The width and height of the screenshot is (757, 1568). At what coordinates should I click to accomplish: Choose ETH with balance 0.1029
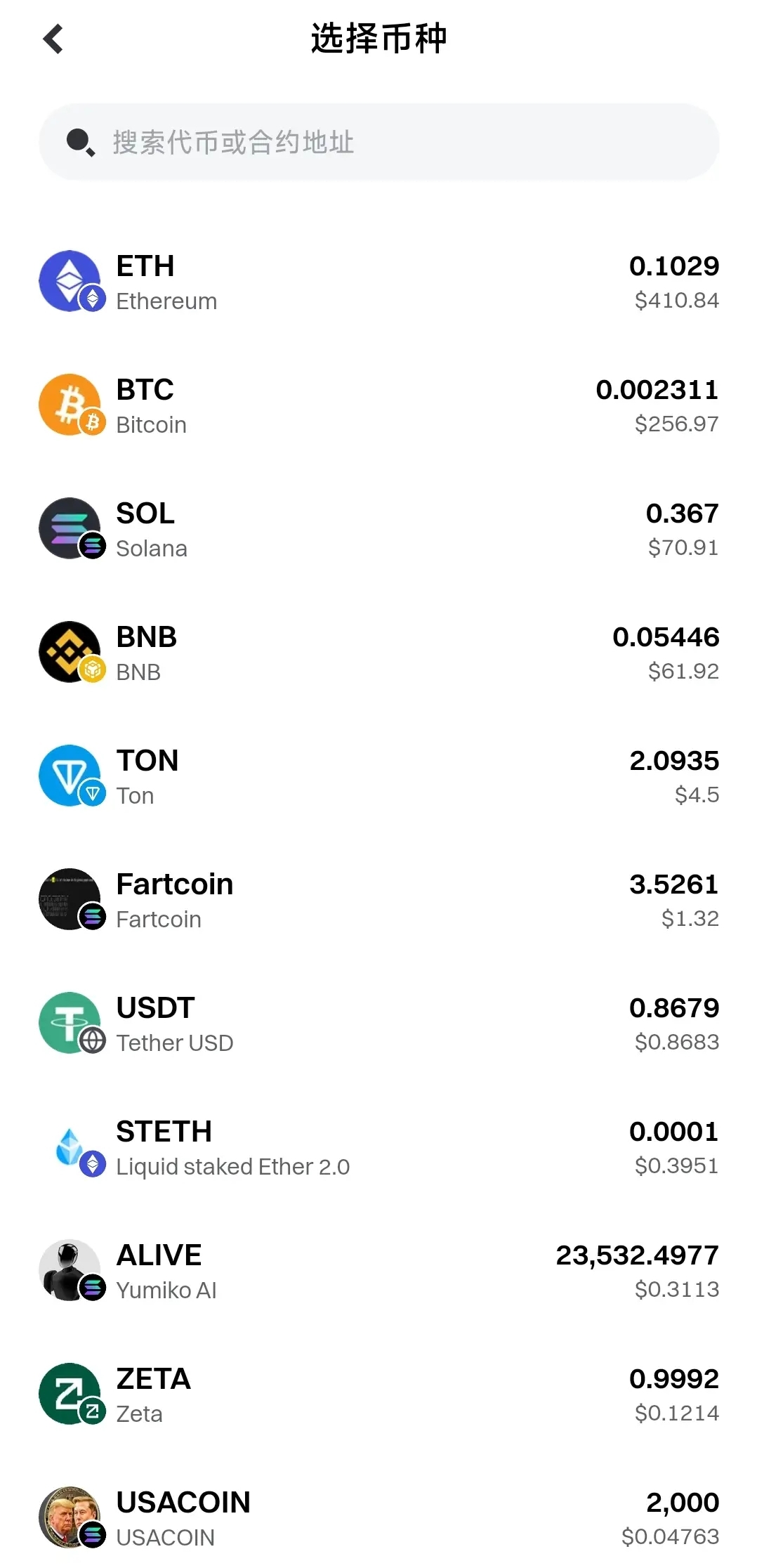coord(673,266)
